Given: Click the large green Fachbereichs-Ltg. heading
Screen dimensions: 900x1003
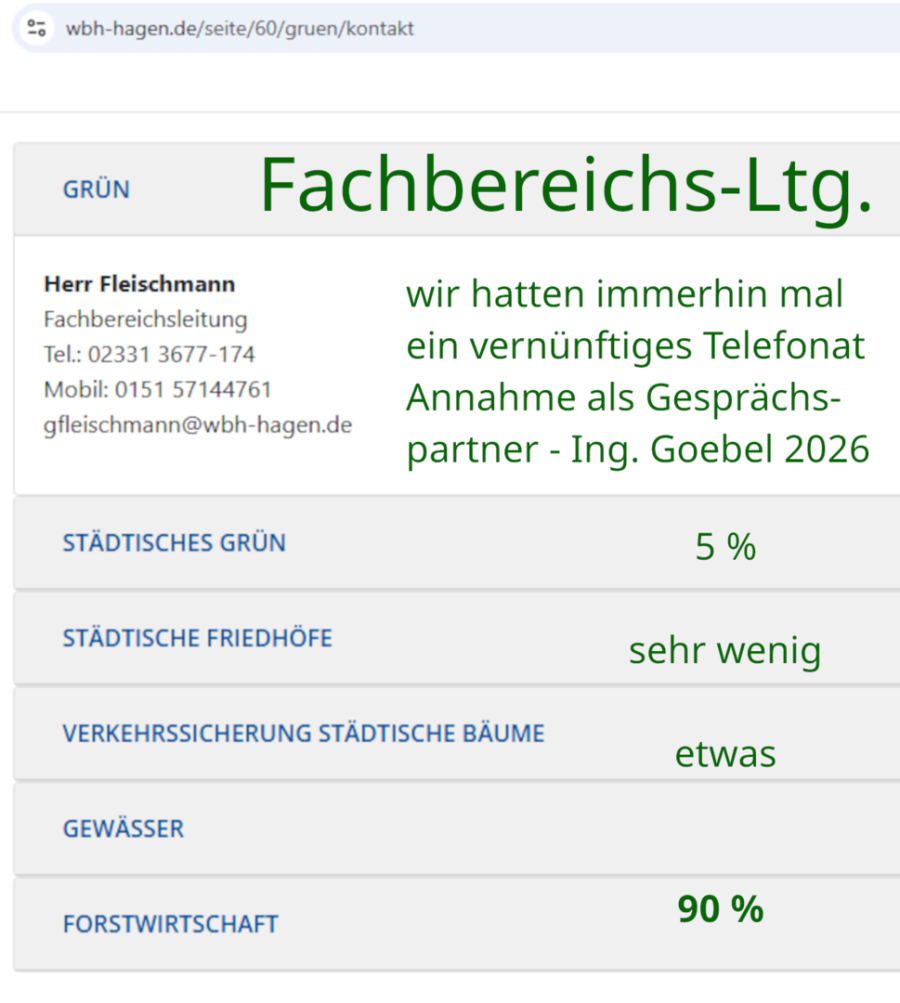Looking at the screenshot, I should [x=566, y=186].
